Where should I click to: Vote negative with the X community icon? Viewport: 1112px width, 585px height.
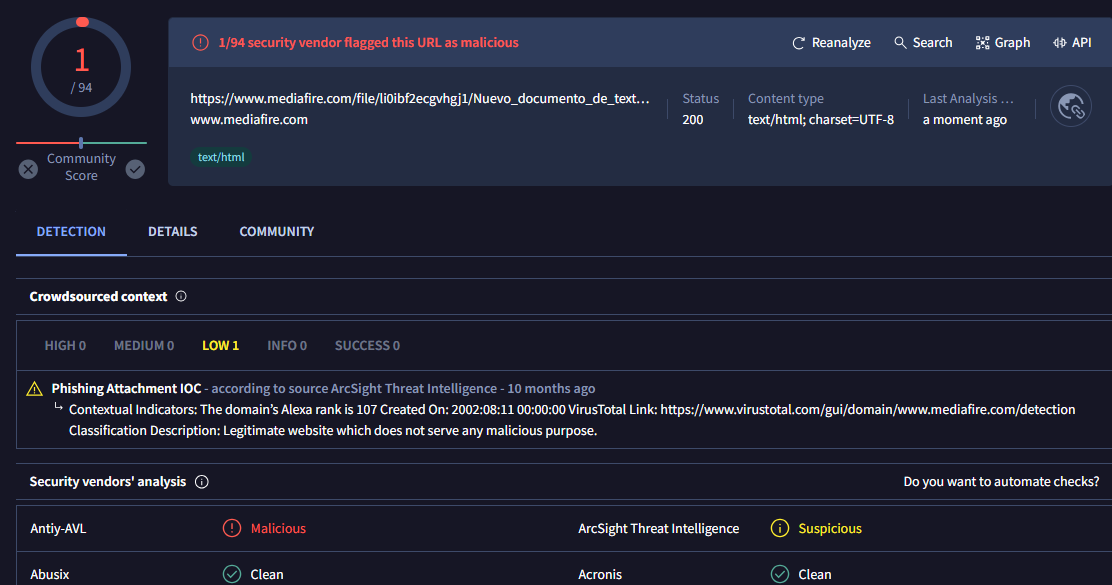(28, 169)
